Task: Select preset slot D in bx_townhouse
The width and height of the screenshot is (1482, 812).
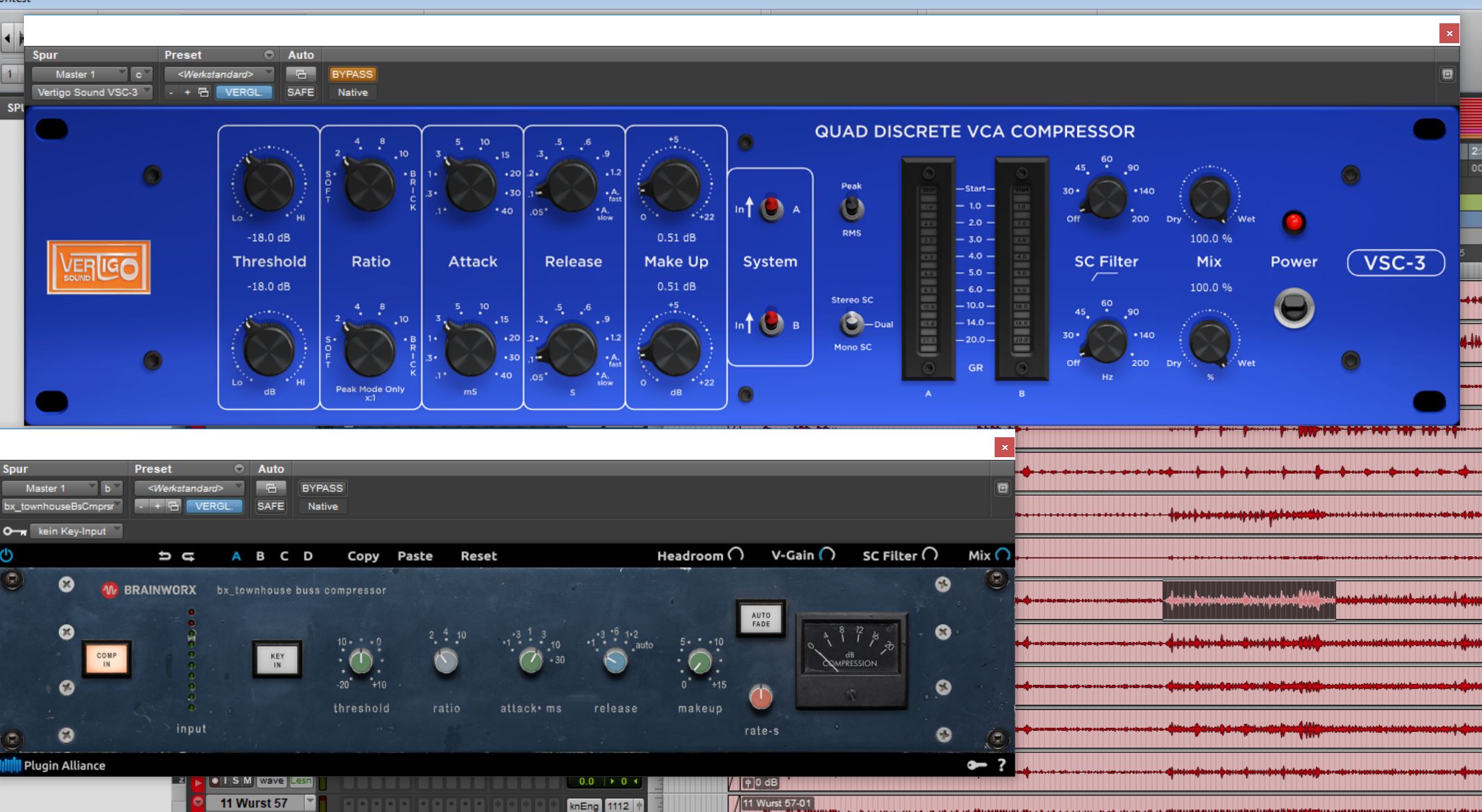Action: pyautogui.click(x=308, y=556)
